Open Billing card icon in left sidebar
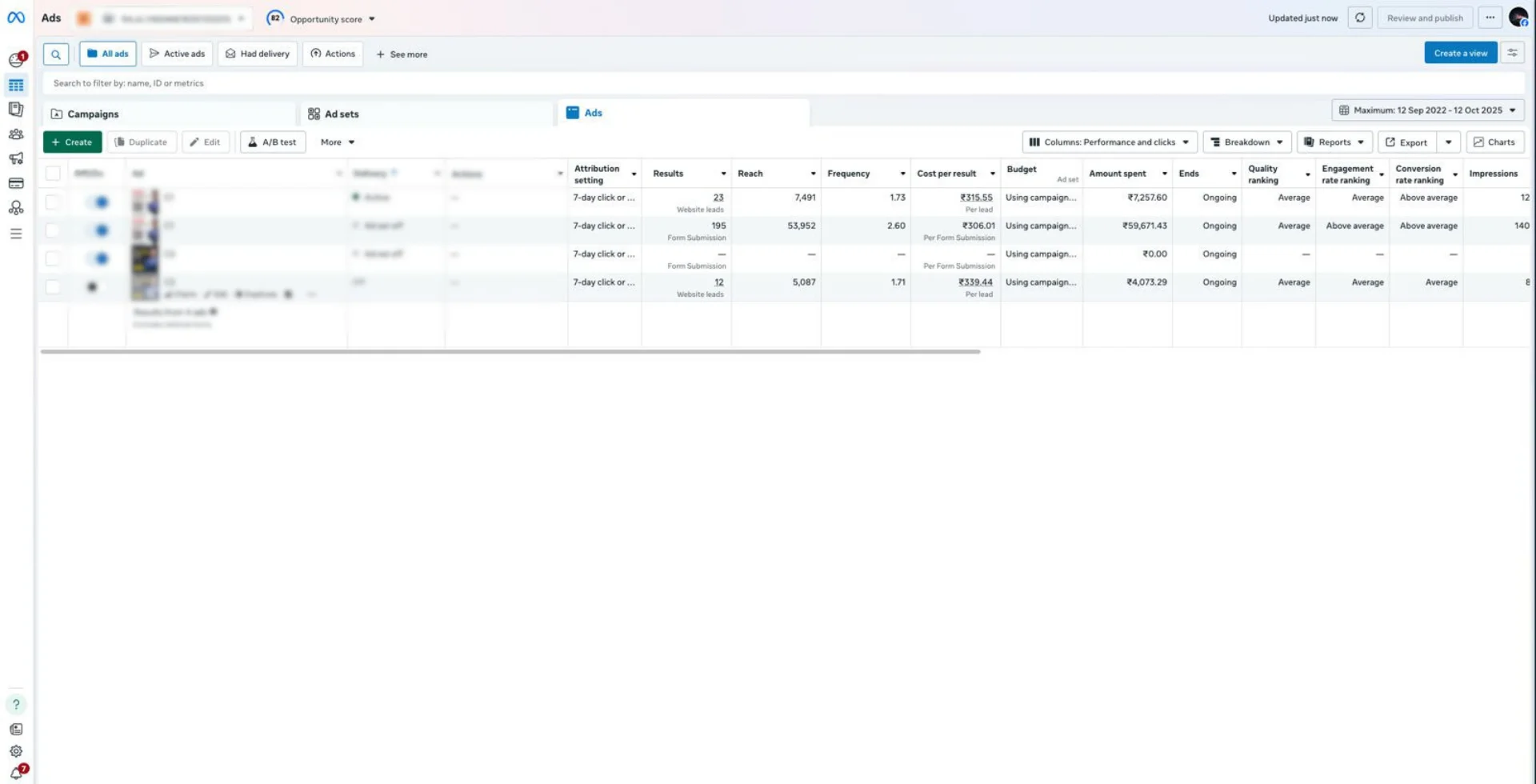Viewport: 1536px width, 784px height. pos(16,183)
